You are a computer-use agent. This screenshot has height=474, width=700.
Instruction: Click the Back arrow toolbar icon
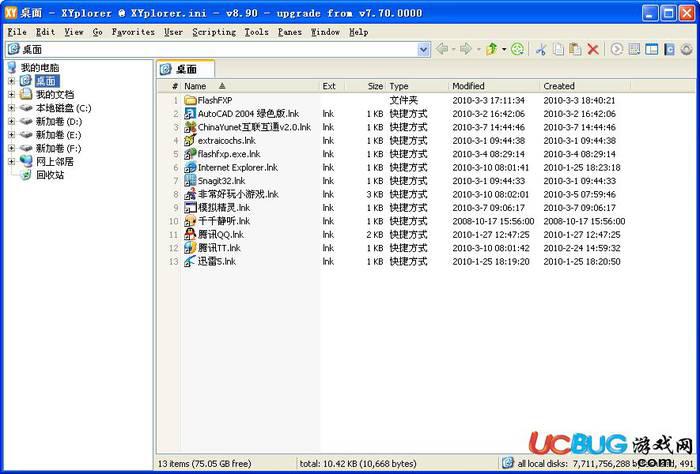coord(442,49)
